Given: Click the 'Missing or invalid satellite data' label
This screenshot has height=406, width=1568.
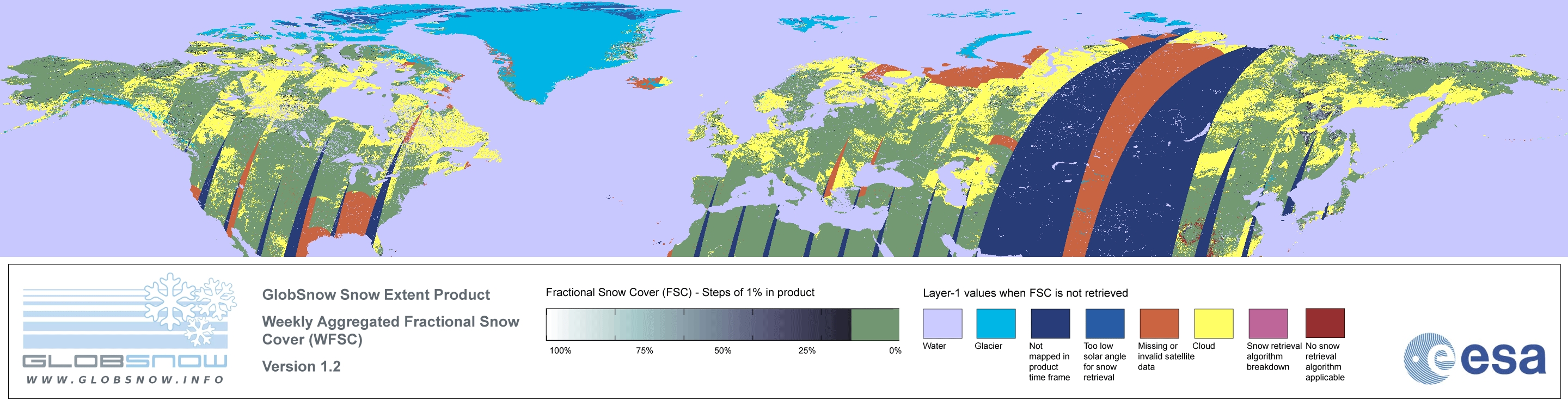Looking at the screenshot, I should (x=1166, y=356).
